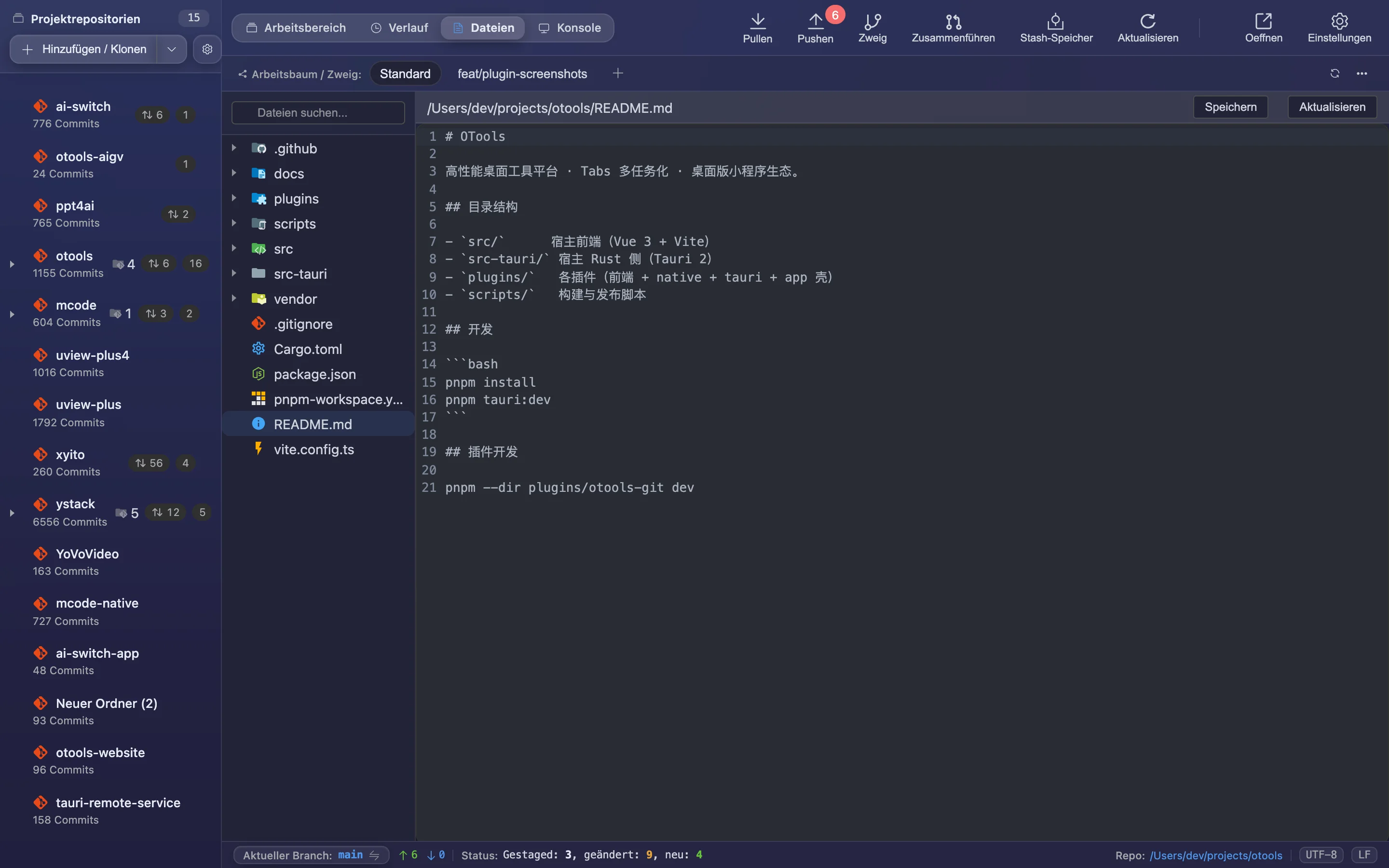Expand the ystack repository entry

point(12,513)
